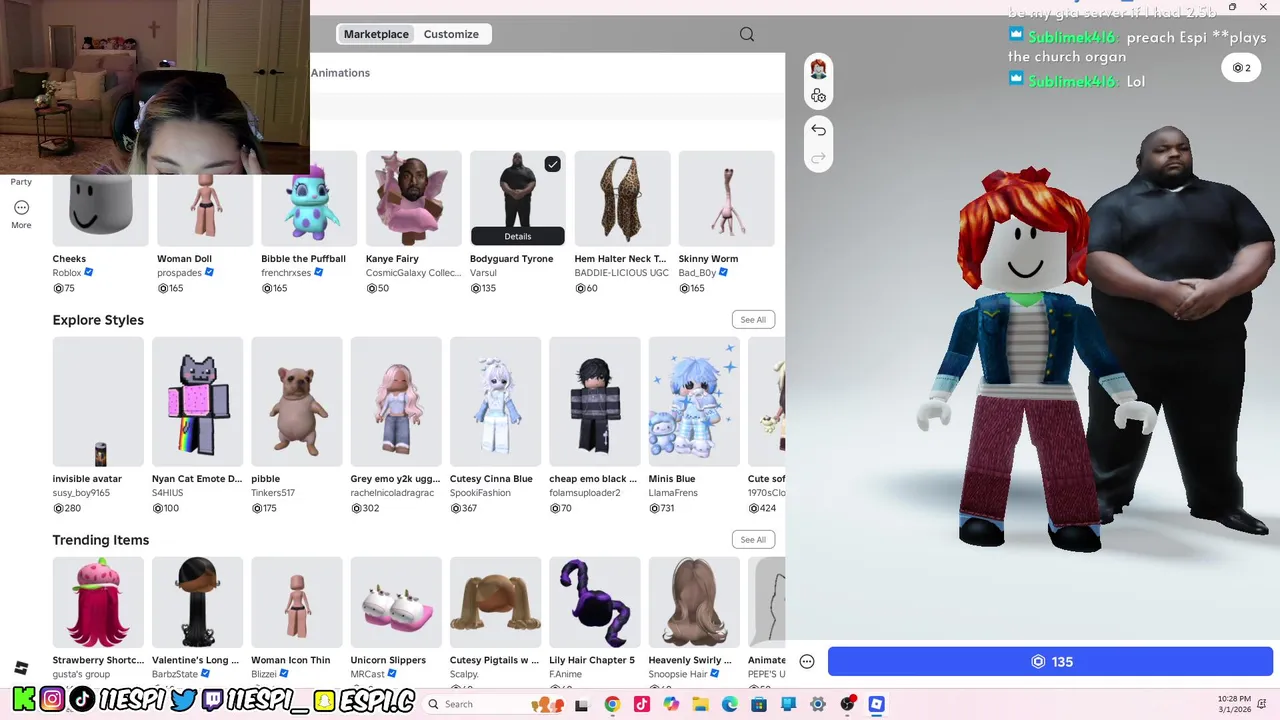The width and height of the screenshot is (1280, 720).
Task: Select the Lily Hair Chapter 5 thumbnail
Action: coord(594,603)
